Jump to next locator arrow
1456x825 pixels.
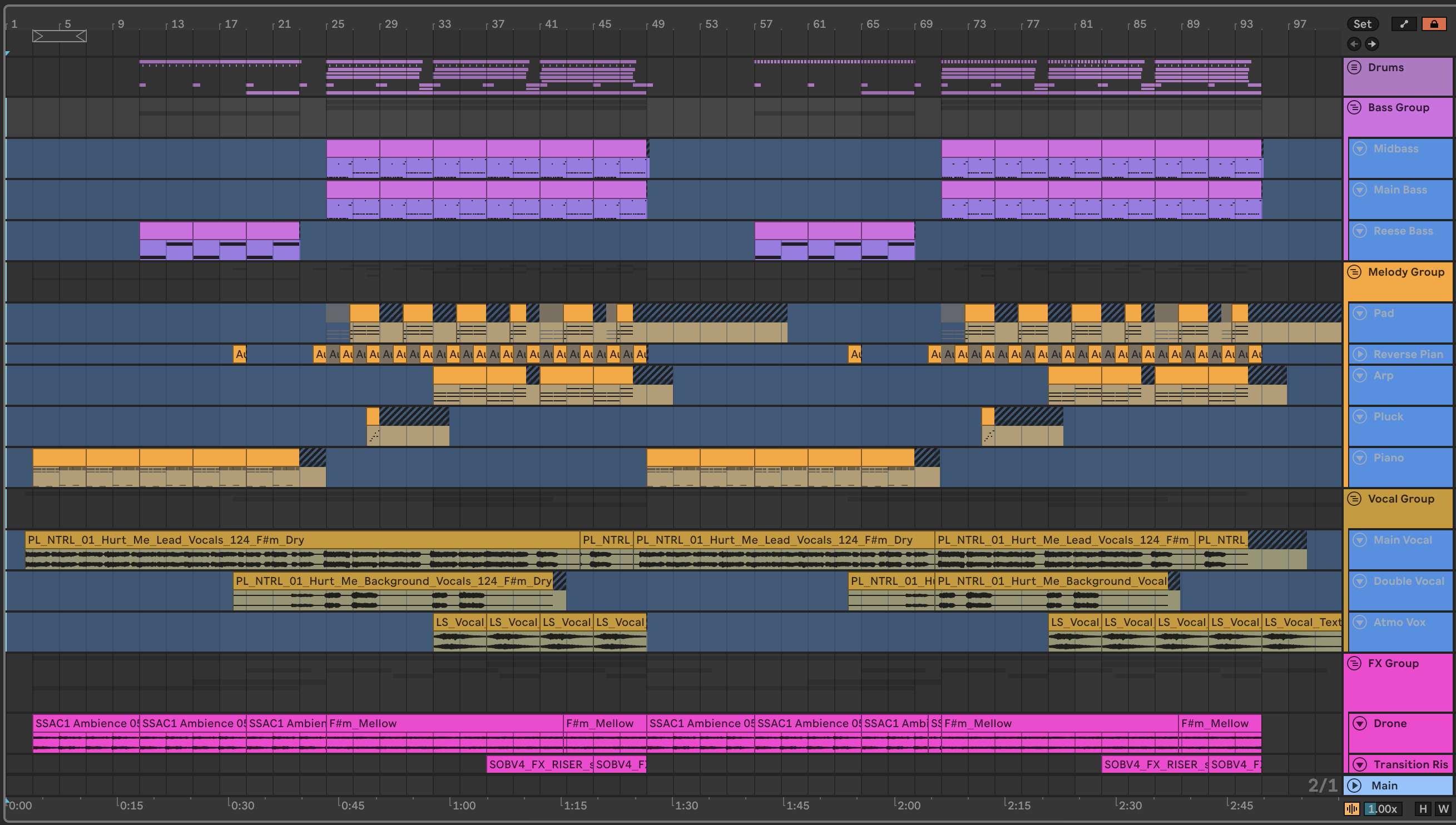click(x=1371, y=43)
